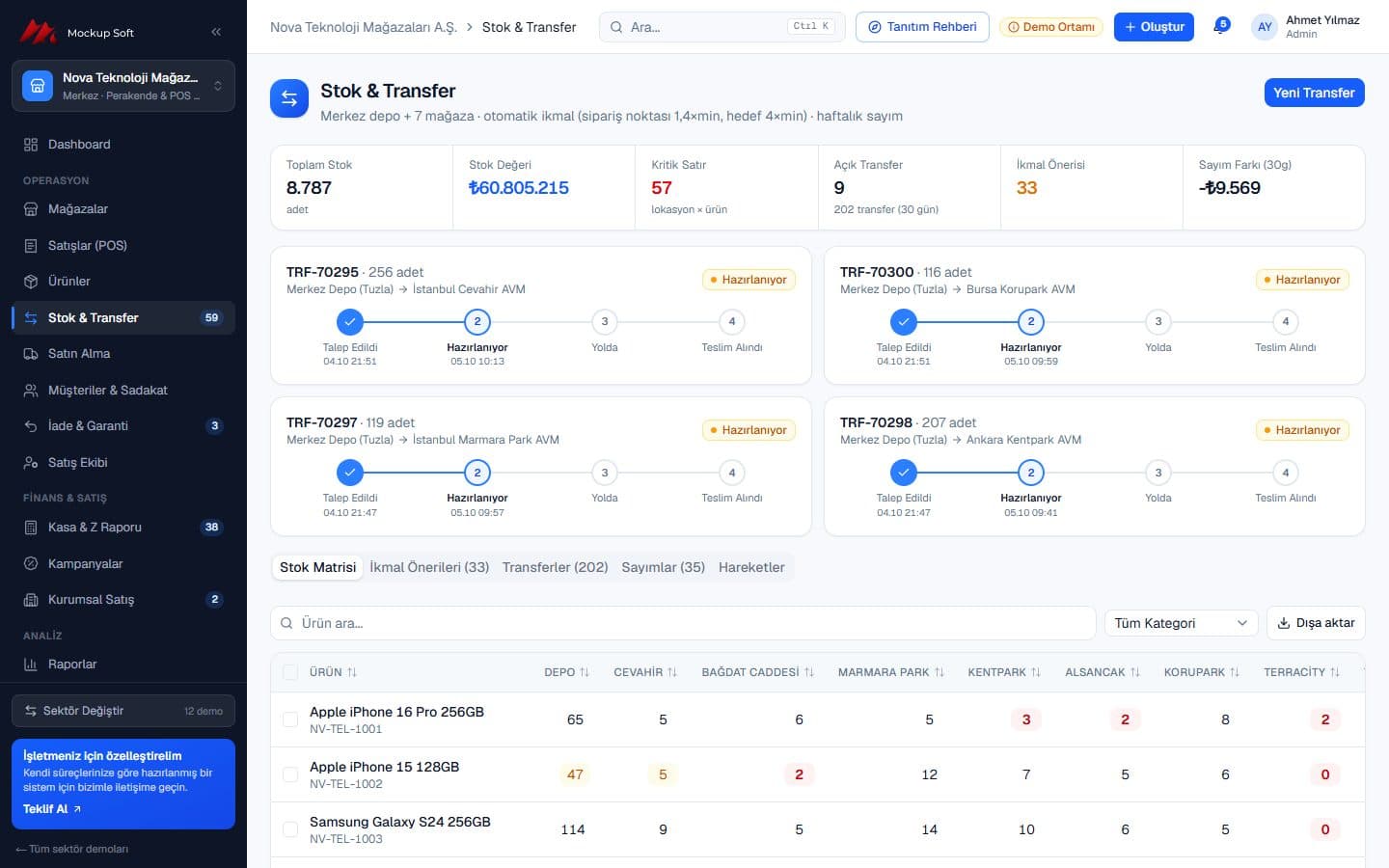Switch to the İkmal Önerileri (33) tab

click(x=429, y=567)
